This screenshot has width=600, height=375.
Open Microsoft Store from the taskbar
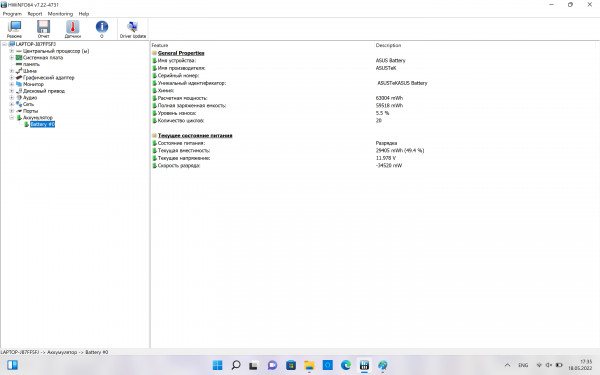(291, 365)
